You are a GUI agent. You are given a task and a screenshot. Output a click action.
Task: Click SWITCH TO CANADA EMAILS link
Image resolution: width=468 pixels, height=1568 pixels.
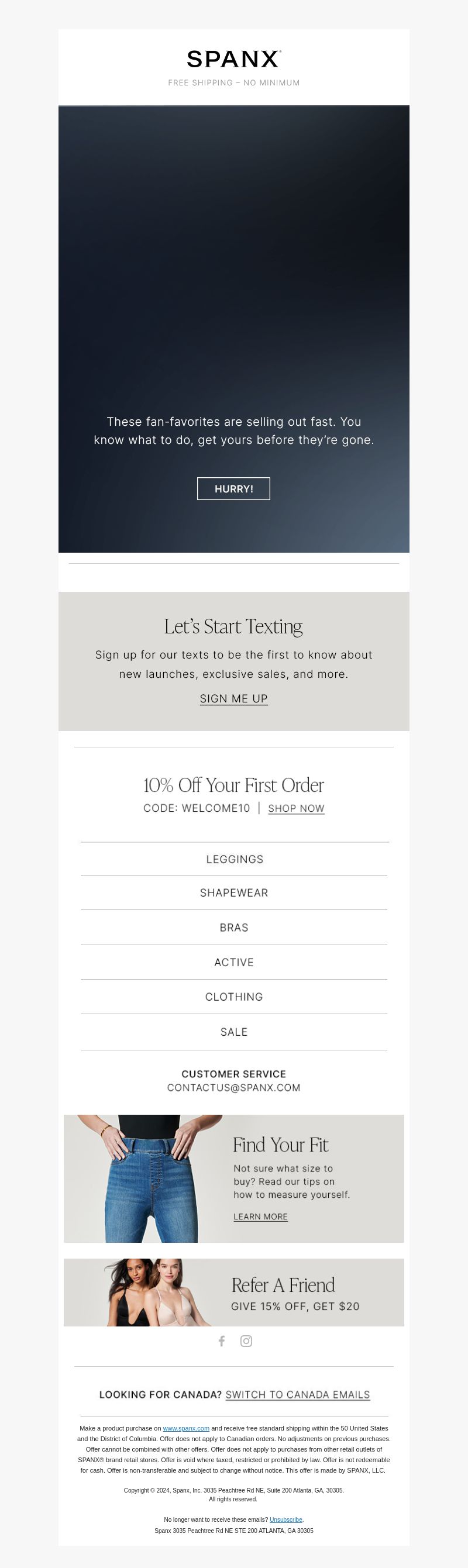click(x=298, y=1394)
